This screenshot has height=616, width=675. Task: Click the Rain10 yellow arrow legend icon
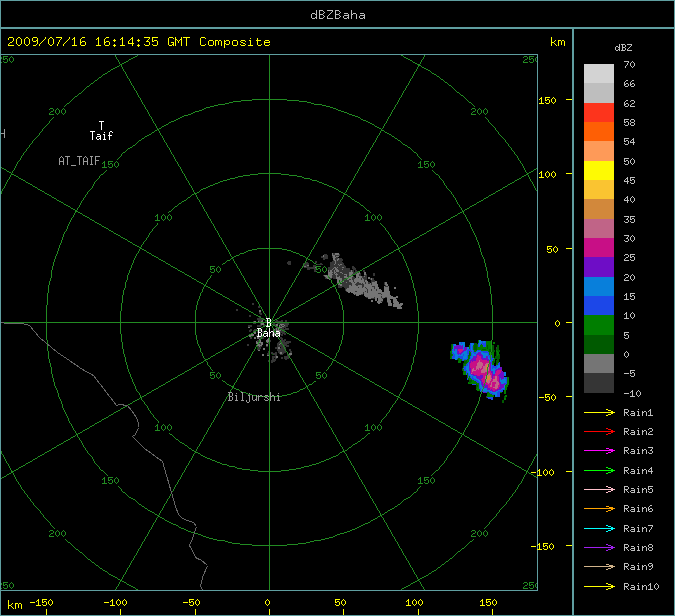coord(599,586)
